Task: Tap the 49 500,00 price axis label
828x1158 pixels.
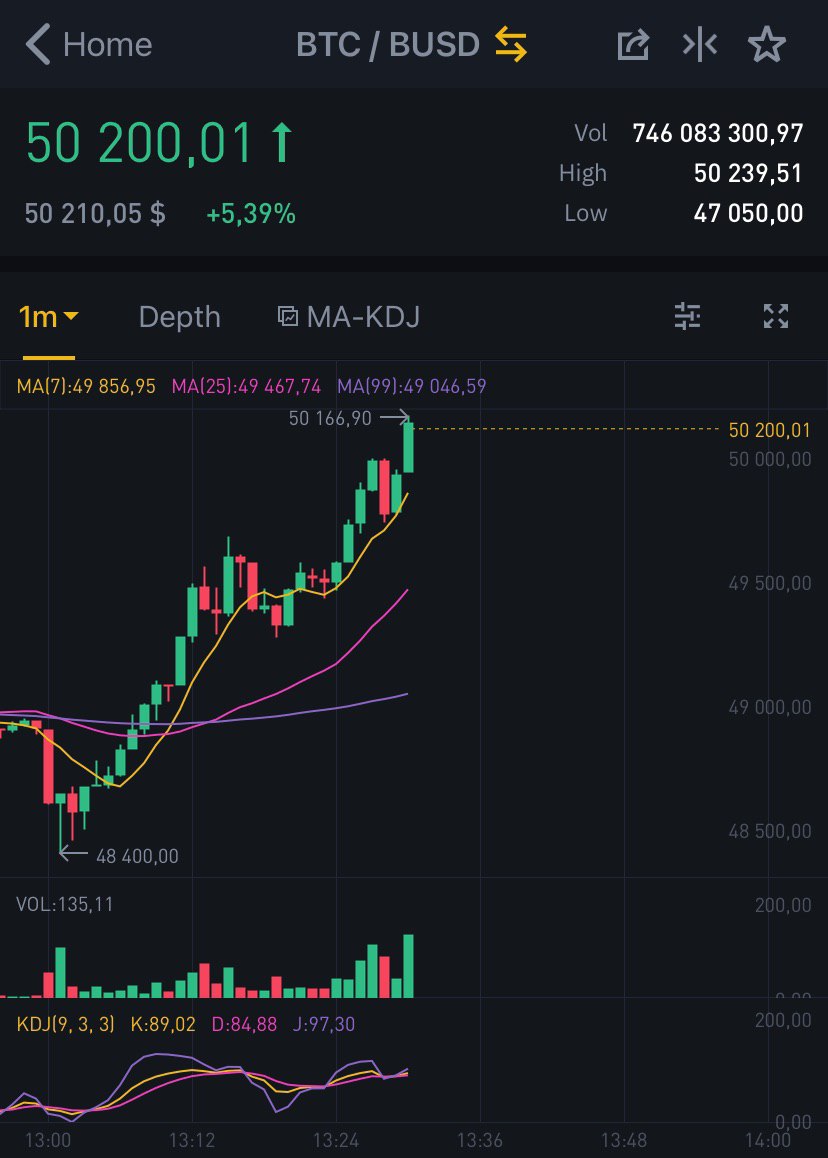Action: coord(770,583)
